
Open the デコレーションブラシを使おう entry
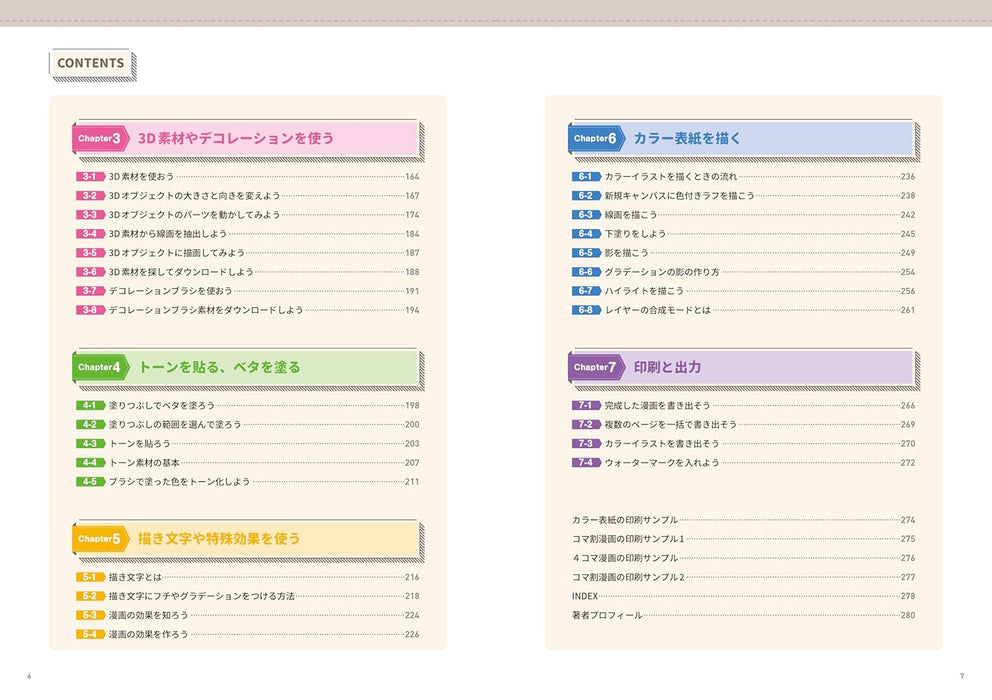170,291
